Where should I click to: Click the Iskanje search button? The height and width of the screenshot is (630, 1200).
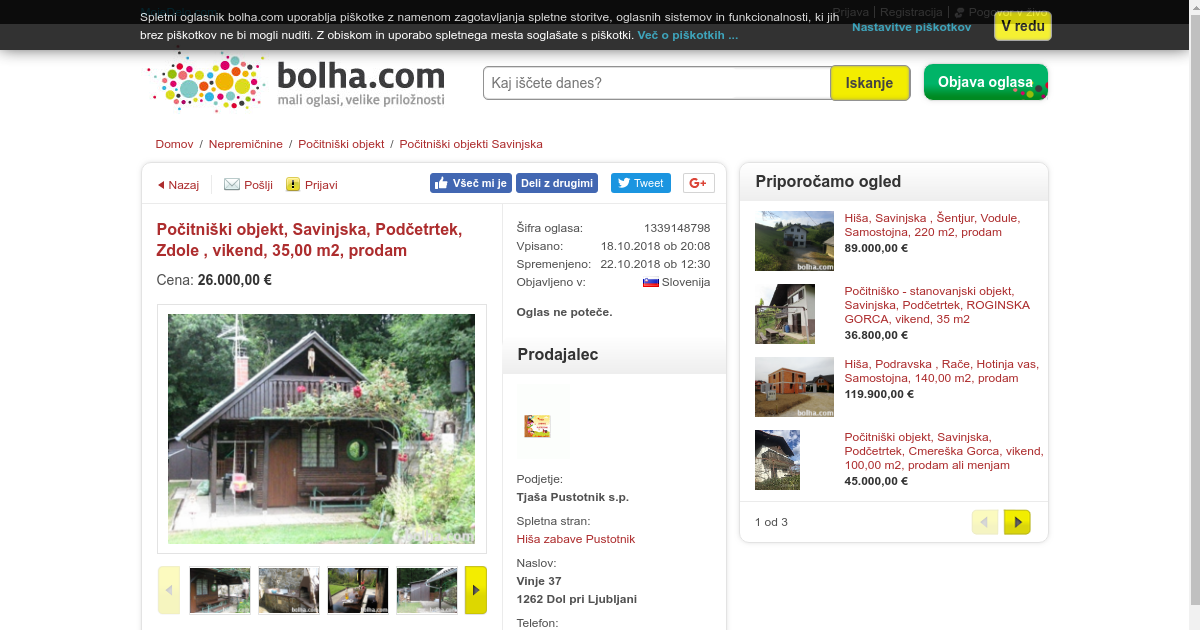pos(870,83)
